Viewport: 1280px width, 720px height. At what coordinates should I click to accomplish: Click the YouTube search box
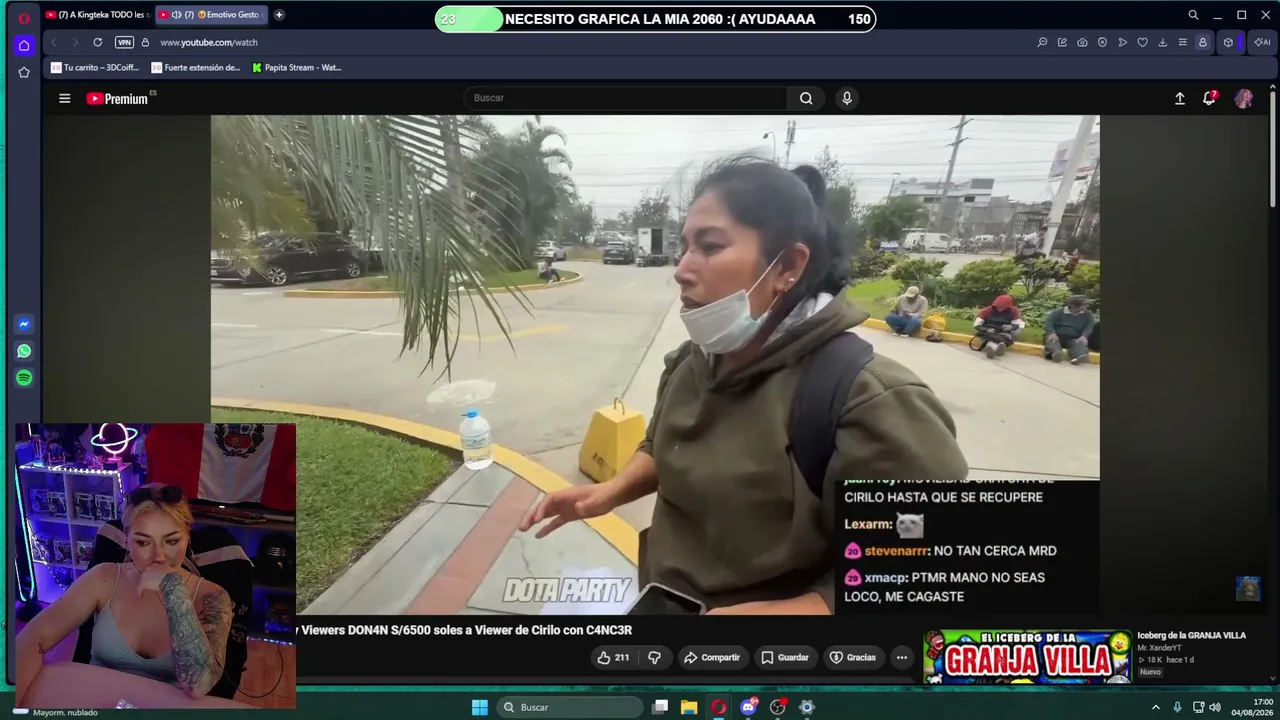click(626, 98)
